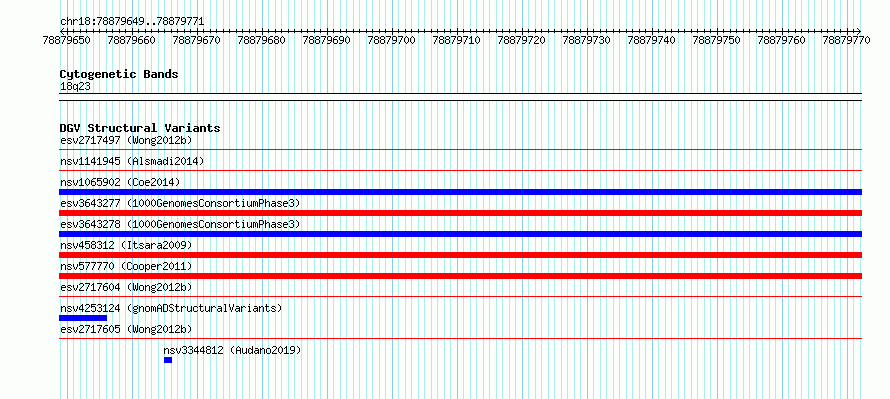Click ruler position 78879710

click(456, 40)
